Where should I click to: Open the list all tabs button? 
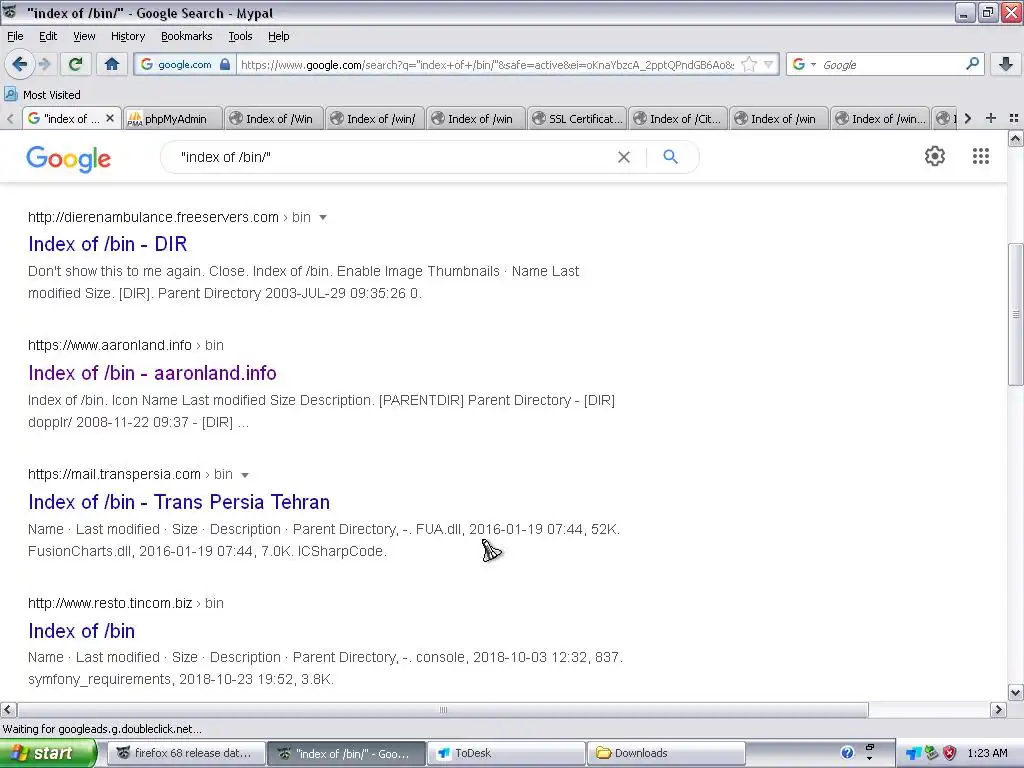point(1014,118)
